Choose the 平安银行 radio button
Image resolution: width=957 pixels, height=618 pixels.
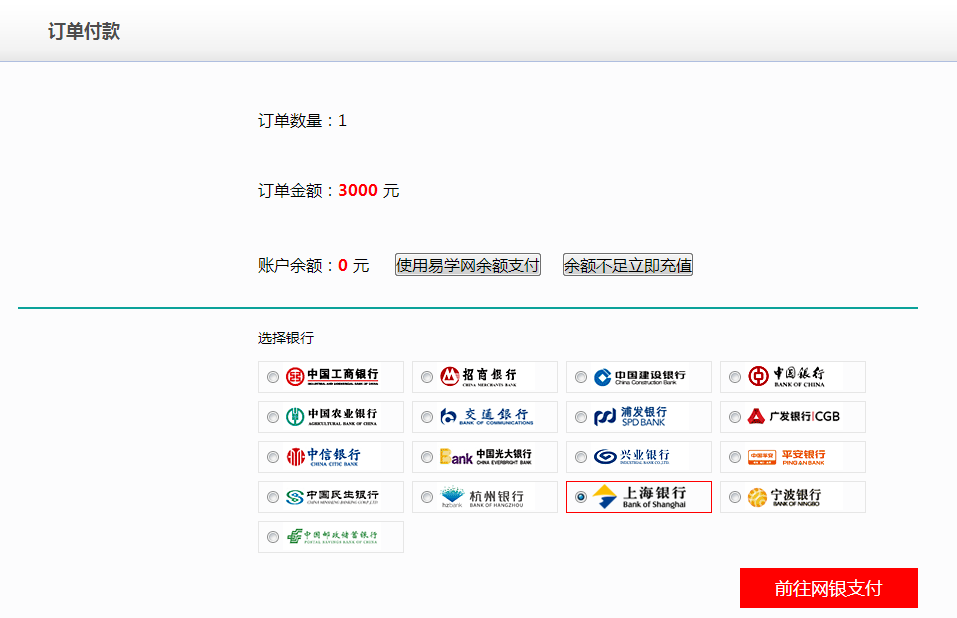click(x=735, y=458)
